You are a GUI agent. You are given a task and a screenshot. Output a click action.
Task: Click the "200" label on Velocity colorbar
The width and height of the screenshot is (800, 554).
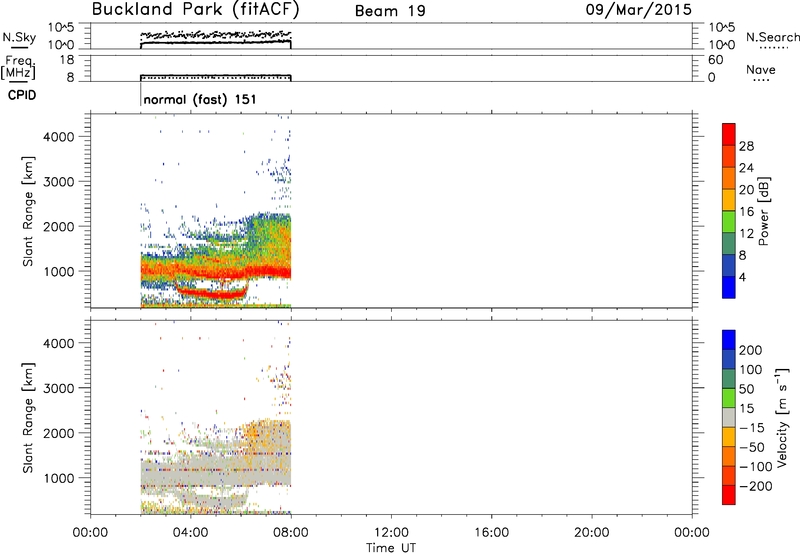[x=751, y=350]
